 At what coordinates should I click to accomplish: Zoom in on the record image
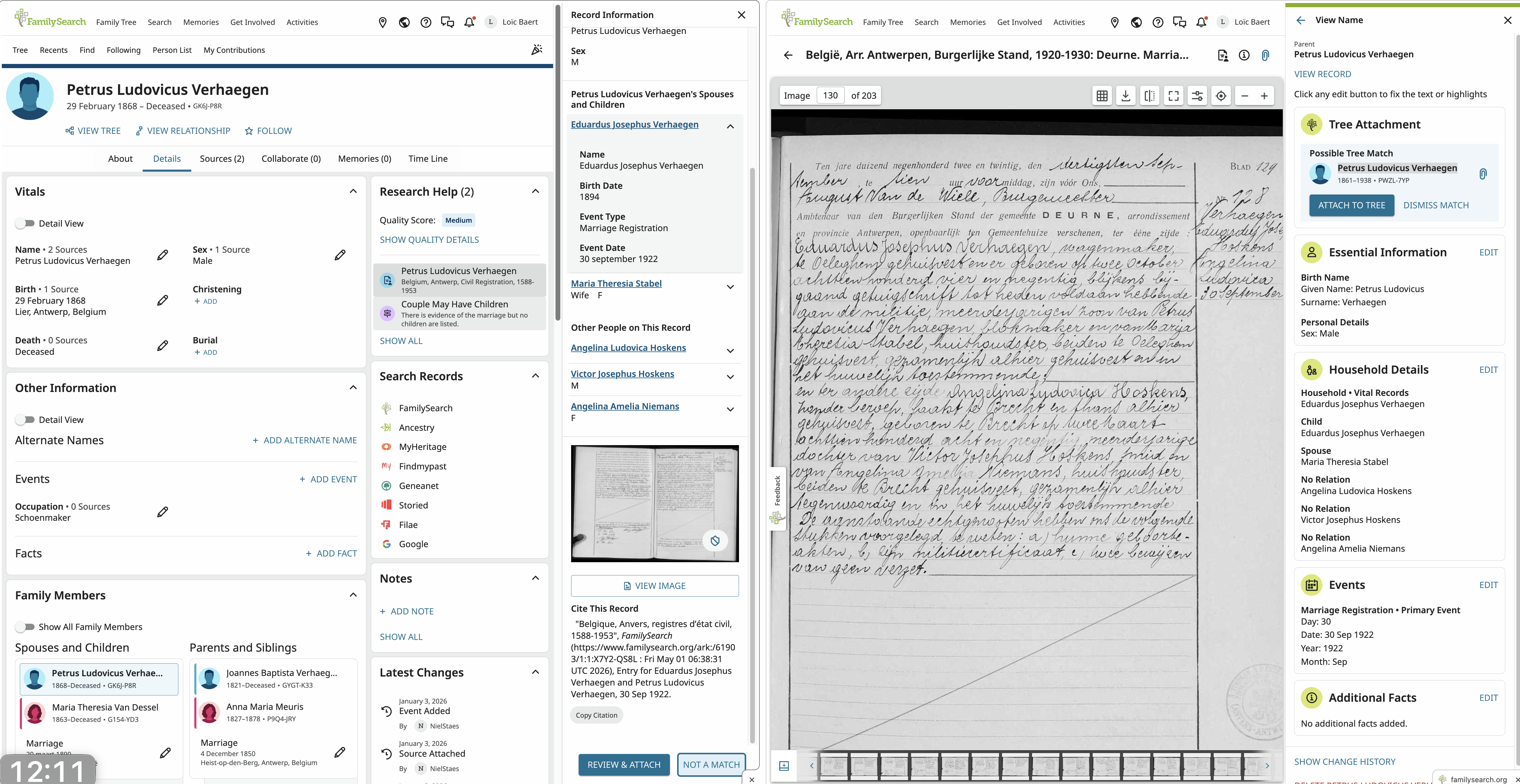(x=1264, y=95)
